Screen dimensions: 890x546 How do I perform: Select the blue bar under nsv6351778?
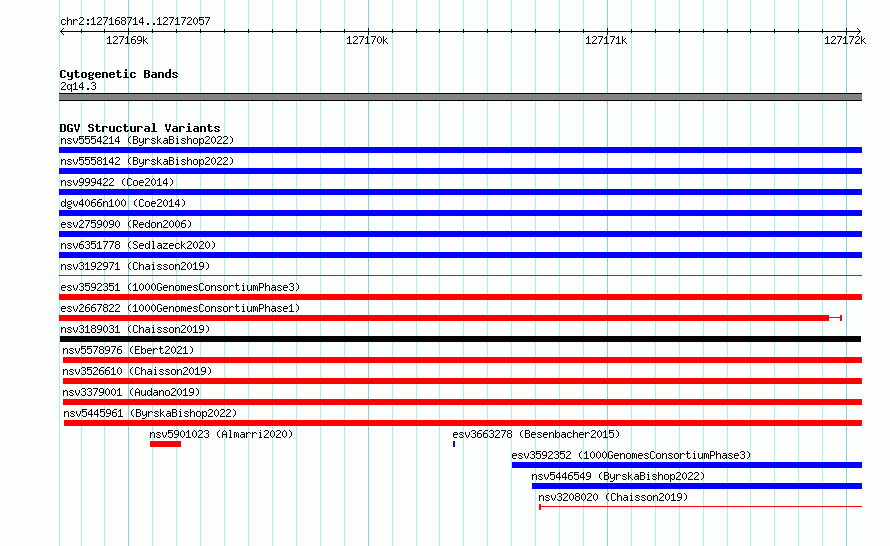460,255
